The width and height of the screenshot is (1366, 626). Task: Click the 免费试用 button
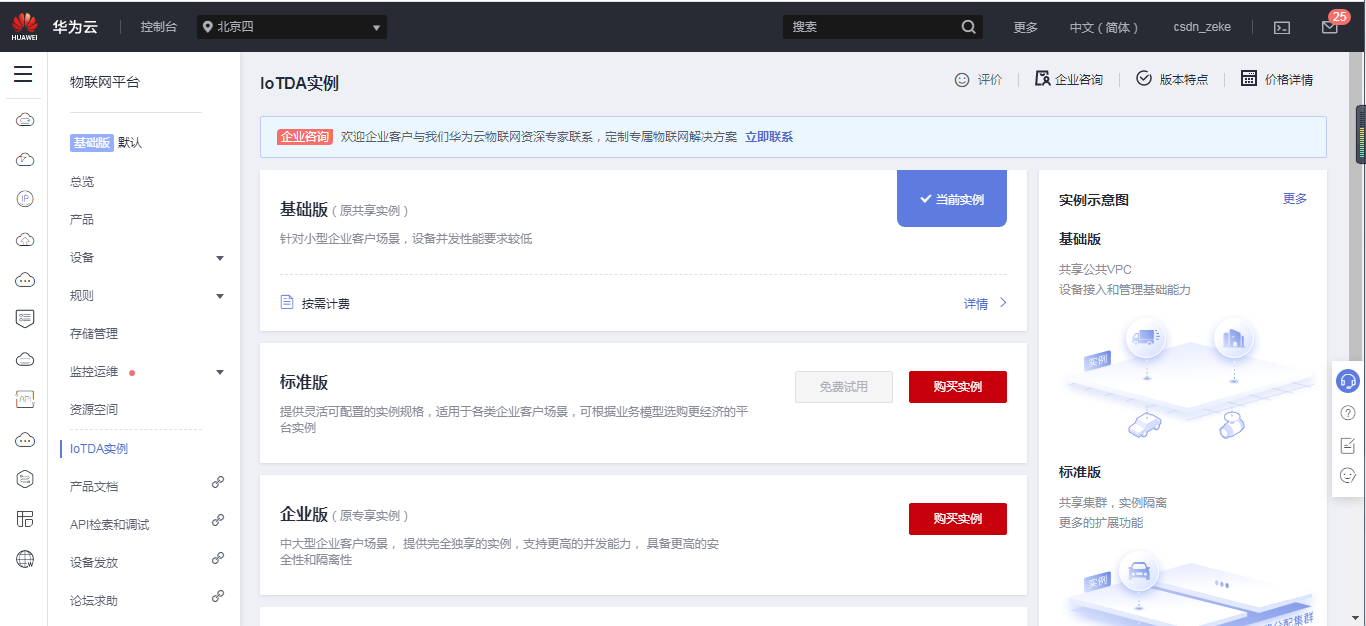pyautogui.click(x=844, y=387)
